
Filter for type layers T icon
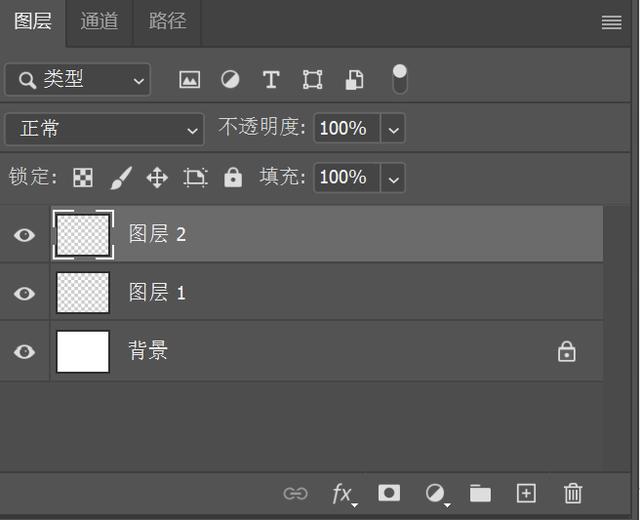[271, 79]
